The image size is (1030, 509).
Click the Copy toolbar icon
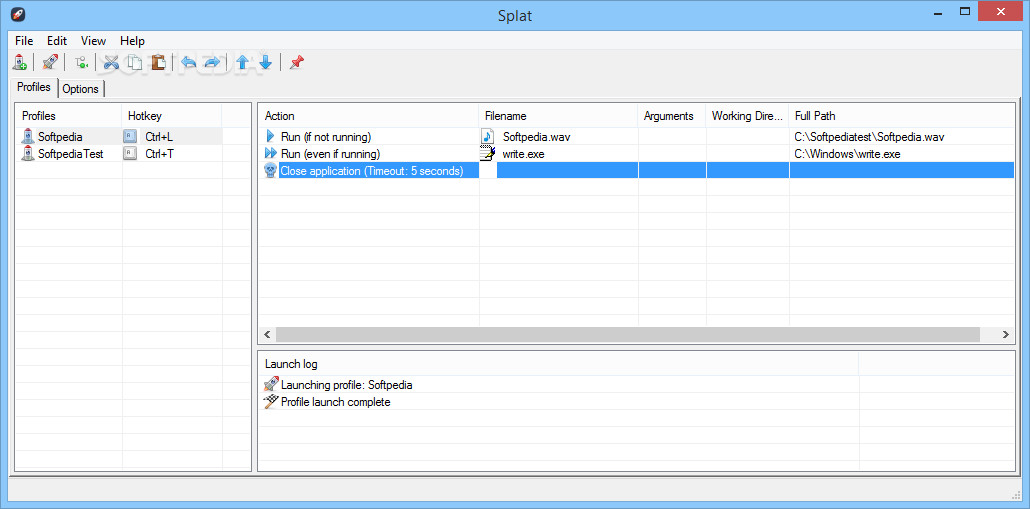135,62
